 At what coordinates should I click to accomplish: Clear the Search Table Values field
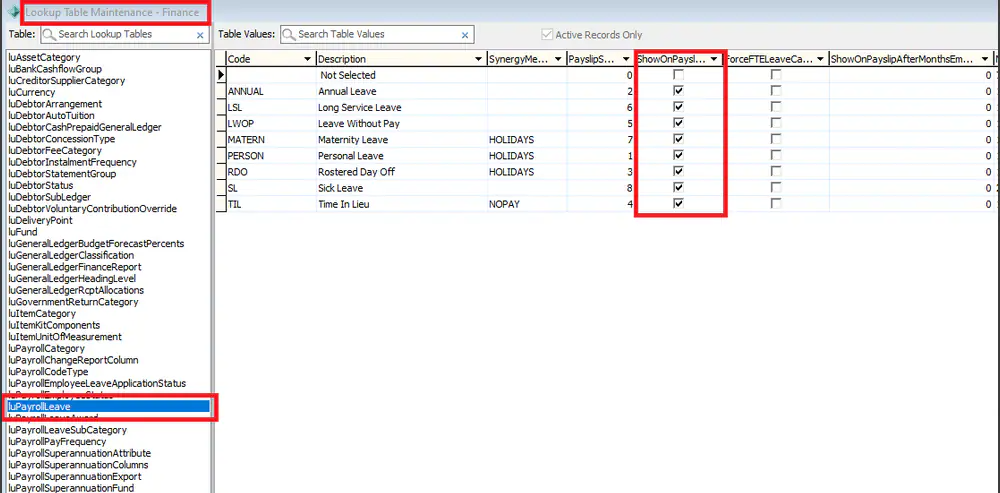click(464, 35)
